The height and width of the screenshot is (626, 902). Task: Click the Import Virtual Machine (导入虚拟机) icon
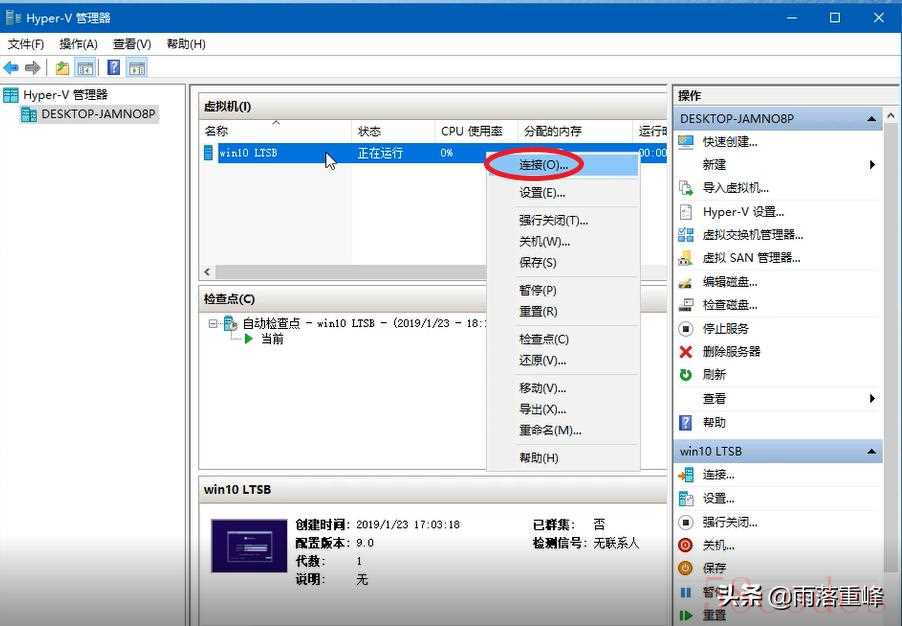(x=685, y=188)
